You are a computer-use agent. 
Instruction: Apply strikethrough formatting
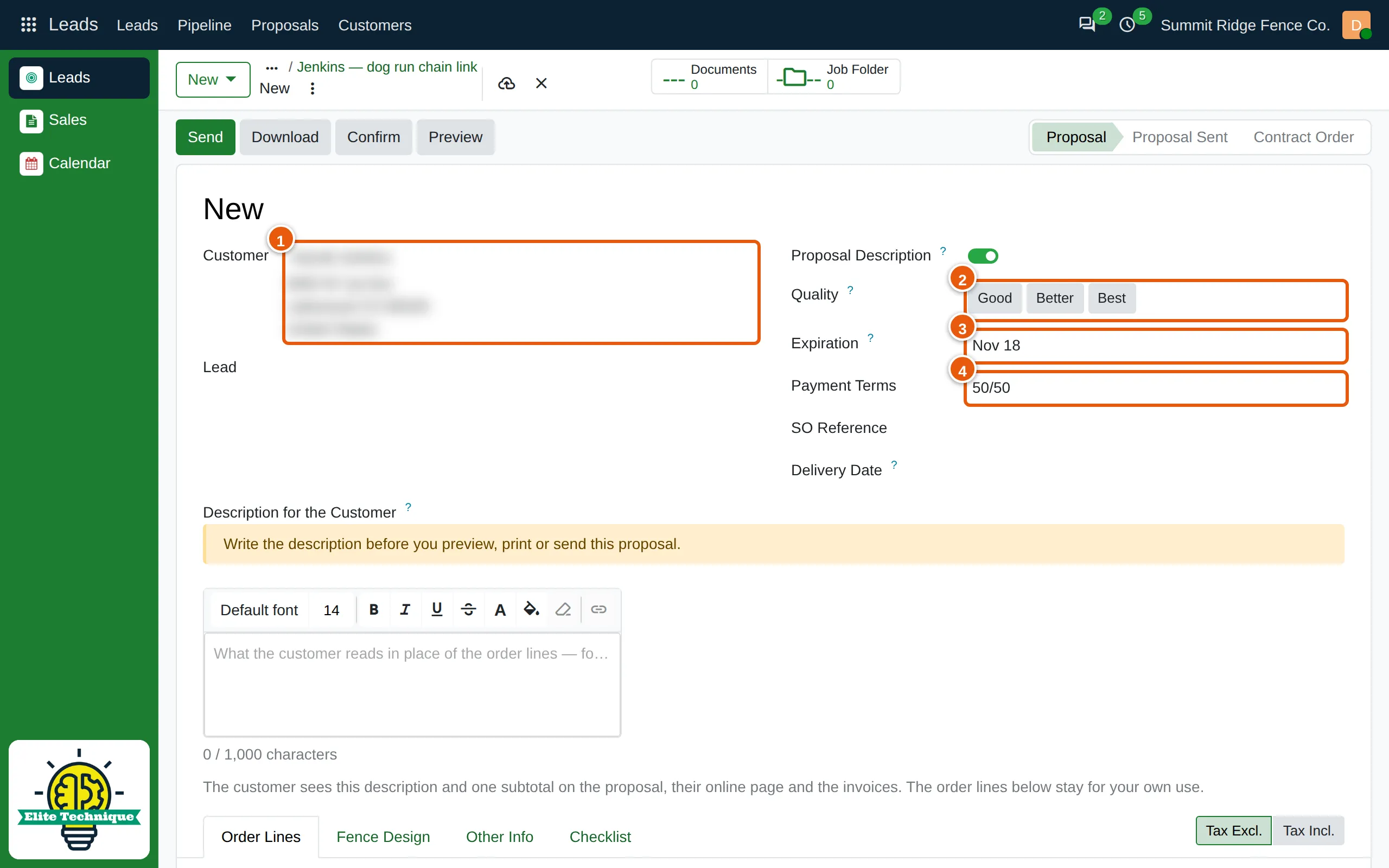coord(468,610)
